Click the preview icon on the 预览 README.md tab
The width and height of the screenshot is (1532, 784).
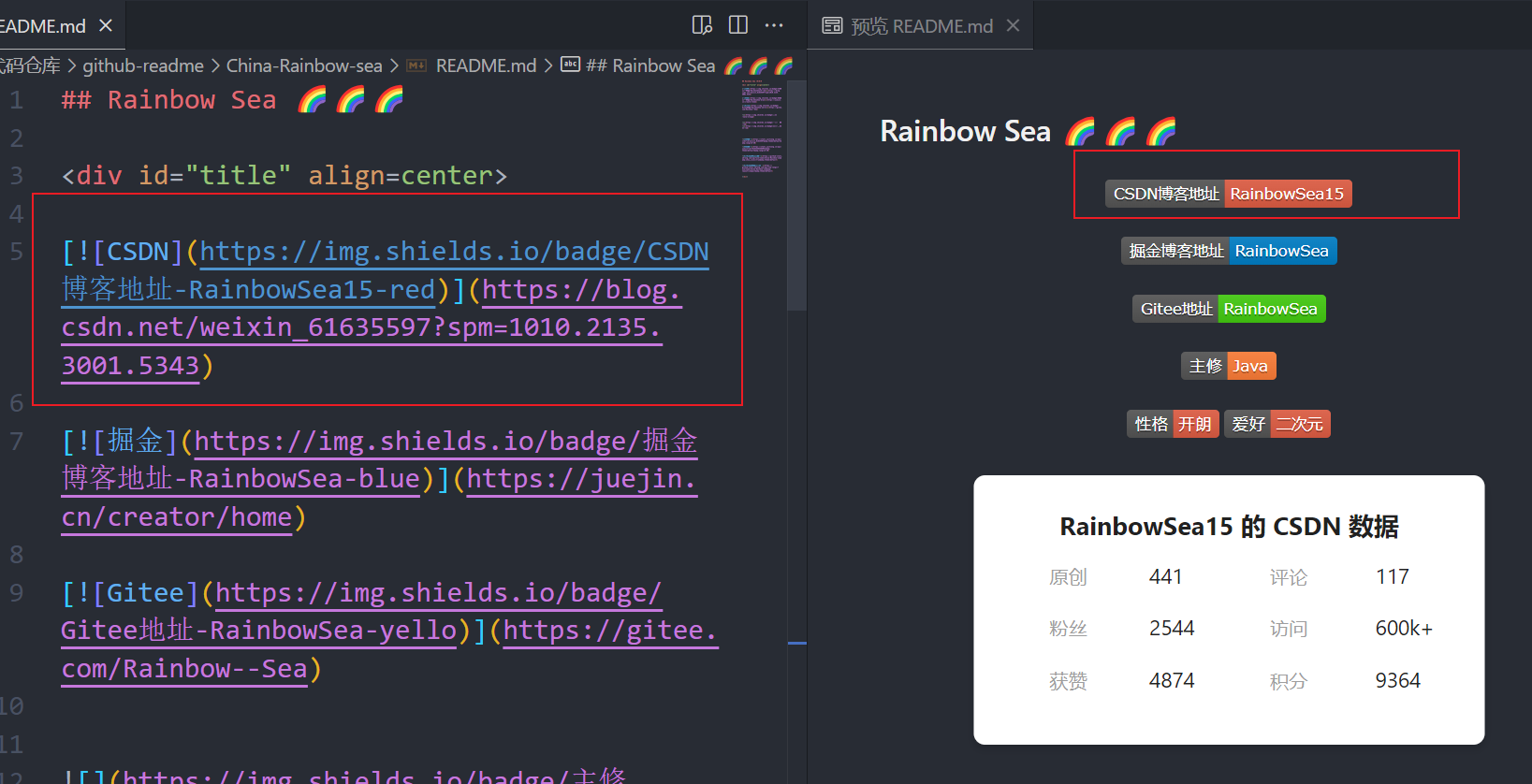832,25
